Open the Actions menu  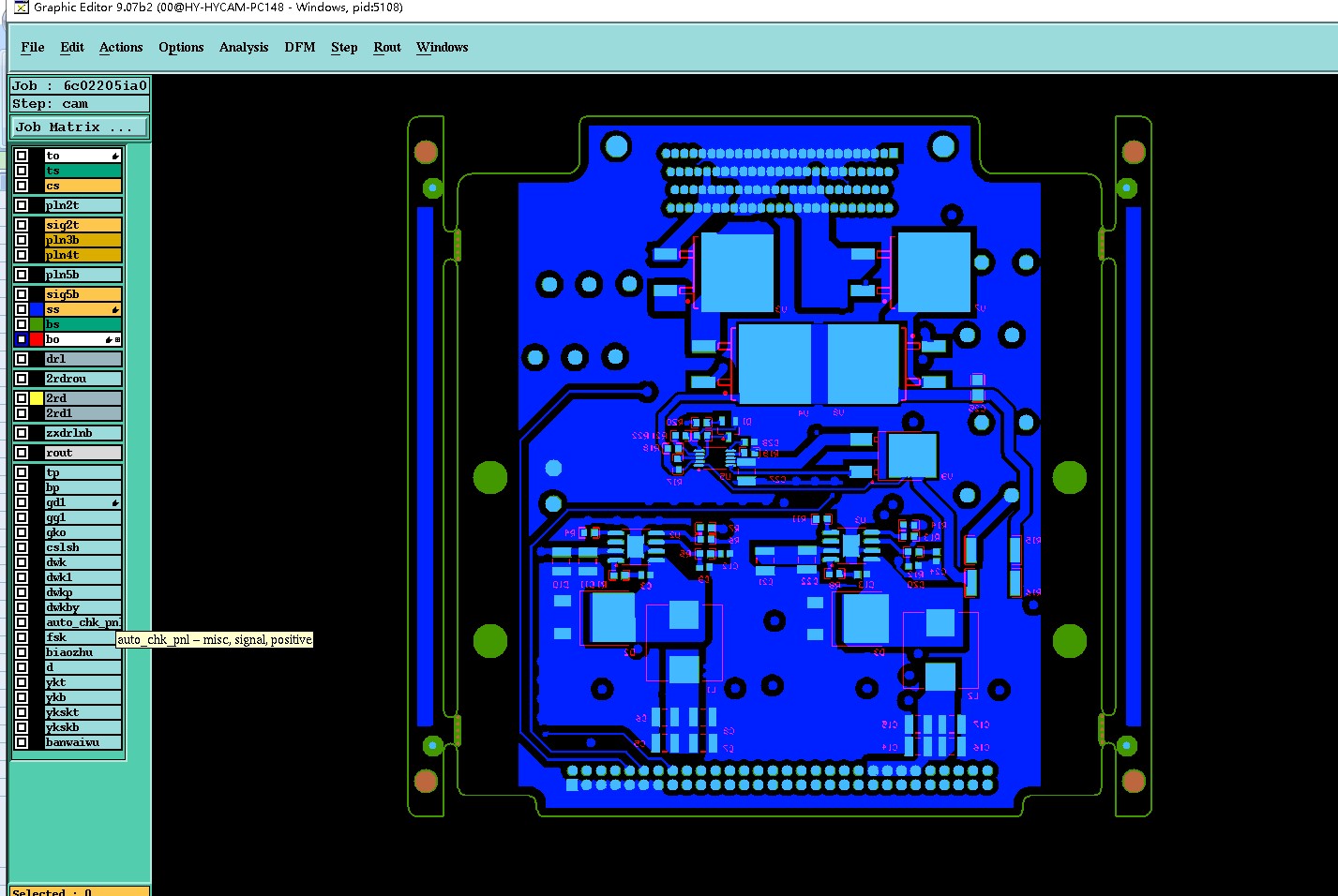tap(121, 48)
